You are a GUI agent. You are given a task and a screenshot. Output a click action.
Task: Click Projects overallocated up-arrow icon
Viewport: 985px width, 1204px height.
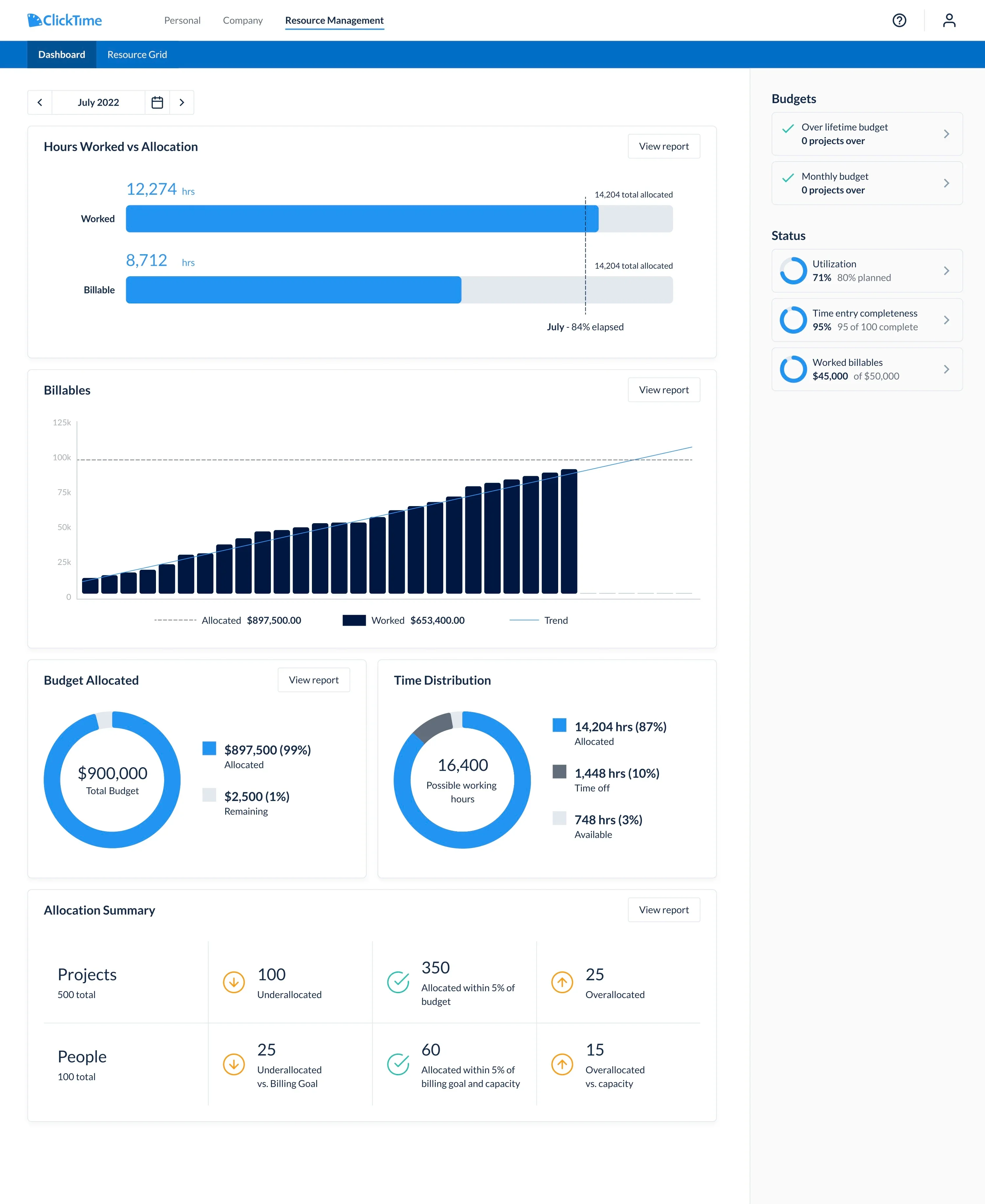click(562, 982)
